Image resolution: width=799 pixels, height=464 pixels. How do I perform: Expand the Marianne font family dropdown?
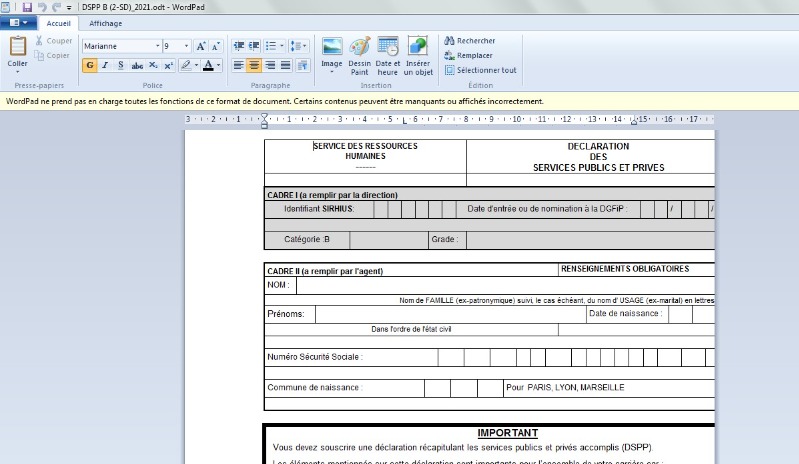point(157,46)
